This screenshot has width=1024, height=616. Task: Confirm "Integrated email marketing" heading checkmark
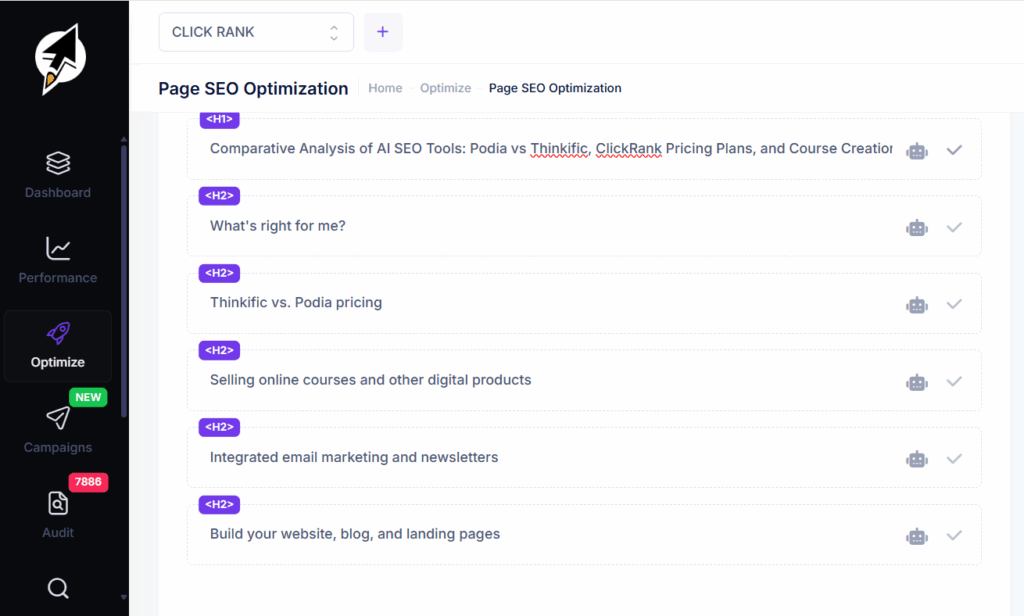pyautogui.click(x=954, y=459)
